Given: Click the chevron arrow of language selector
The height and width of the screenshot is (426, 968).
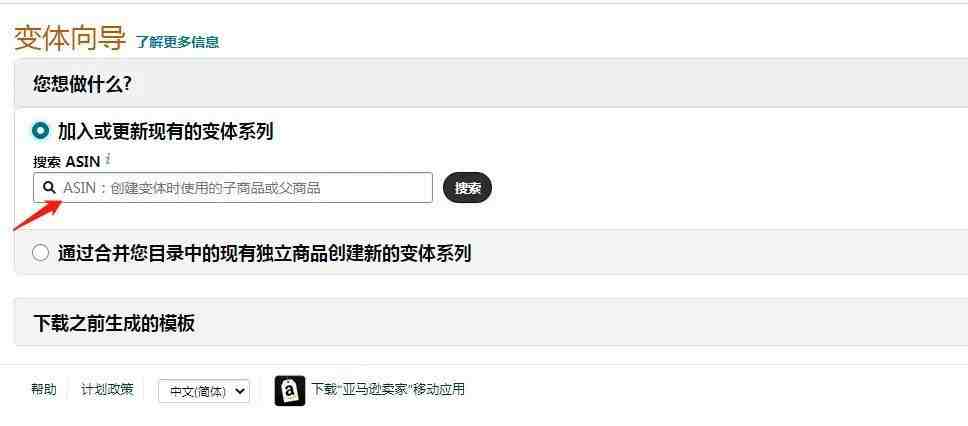Looking at the screenshot, I should 240,391.
